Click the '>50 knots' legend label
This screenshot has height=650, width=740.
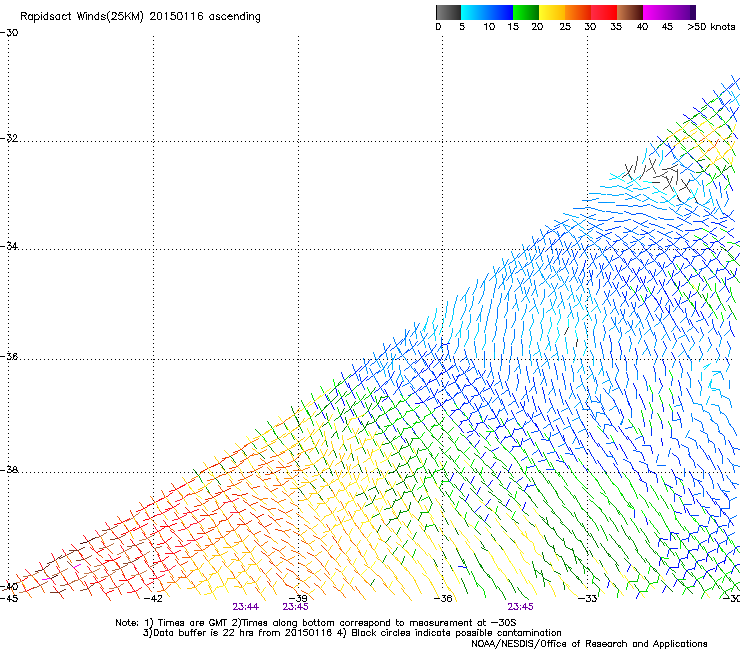click(x=711, y=27)
